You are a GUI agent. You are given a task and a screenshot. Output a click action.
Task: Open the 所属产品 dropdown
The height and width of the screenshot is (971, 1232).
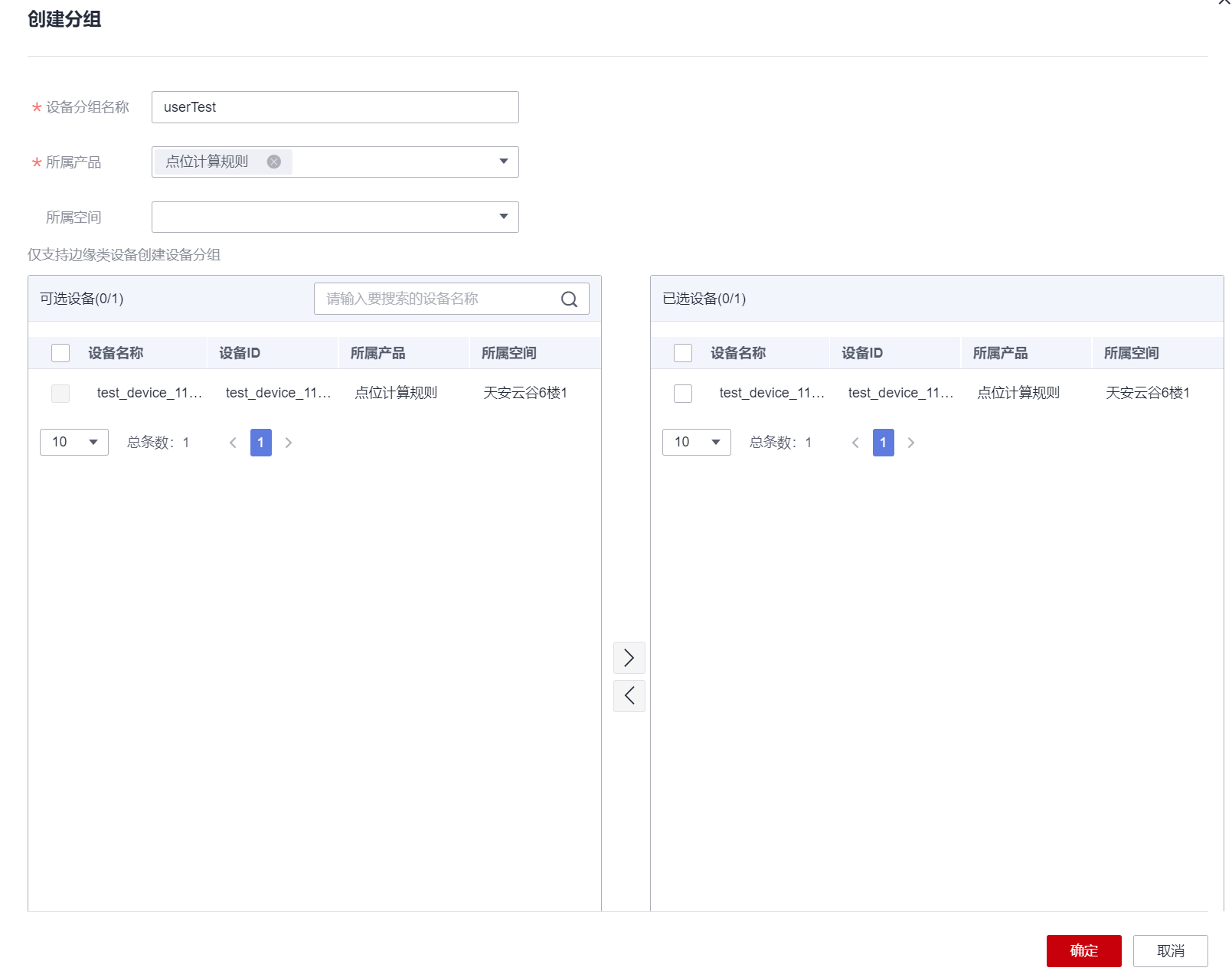tap(503, 162)
